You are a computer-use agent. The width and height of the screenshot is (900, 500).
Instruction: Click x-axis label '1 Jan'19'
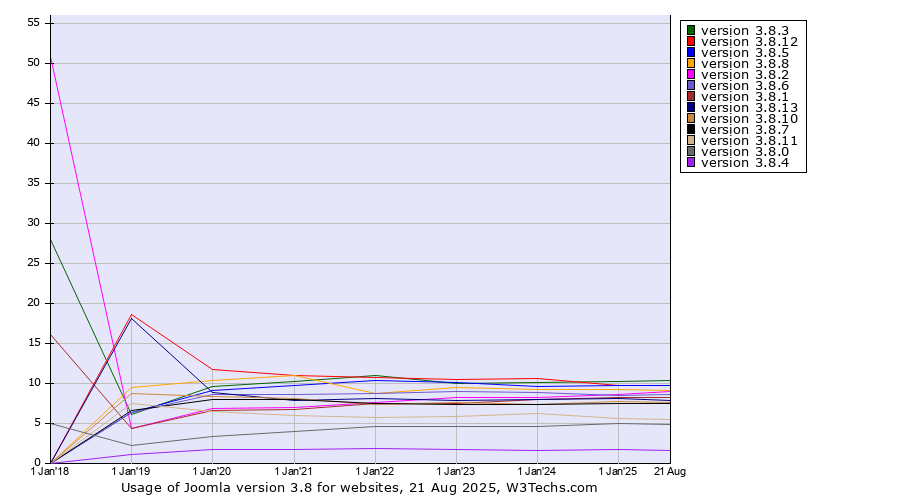131,471
